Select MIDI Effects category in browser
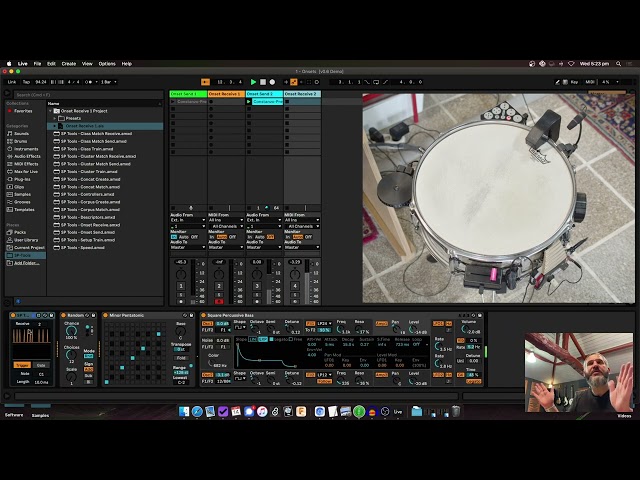 [26, 164]
